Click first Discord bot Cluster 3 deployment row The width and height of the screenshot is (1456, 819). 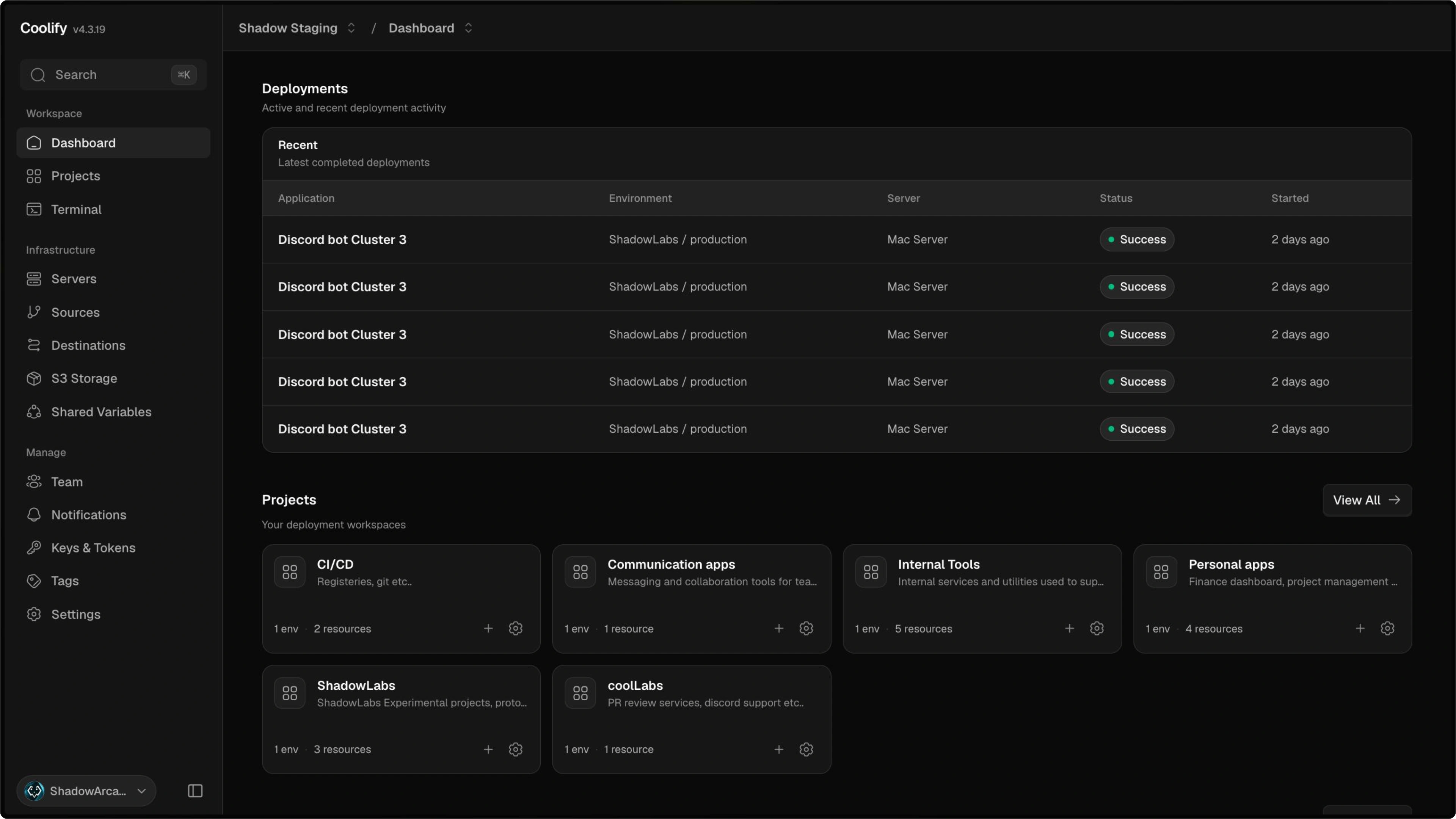click(x=836, y=239)
